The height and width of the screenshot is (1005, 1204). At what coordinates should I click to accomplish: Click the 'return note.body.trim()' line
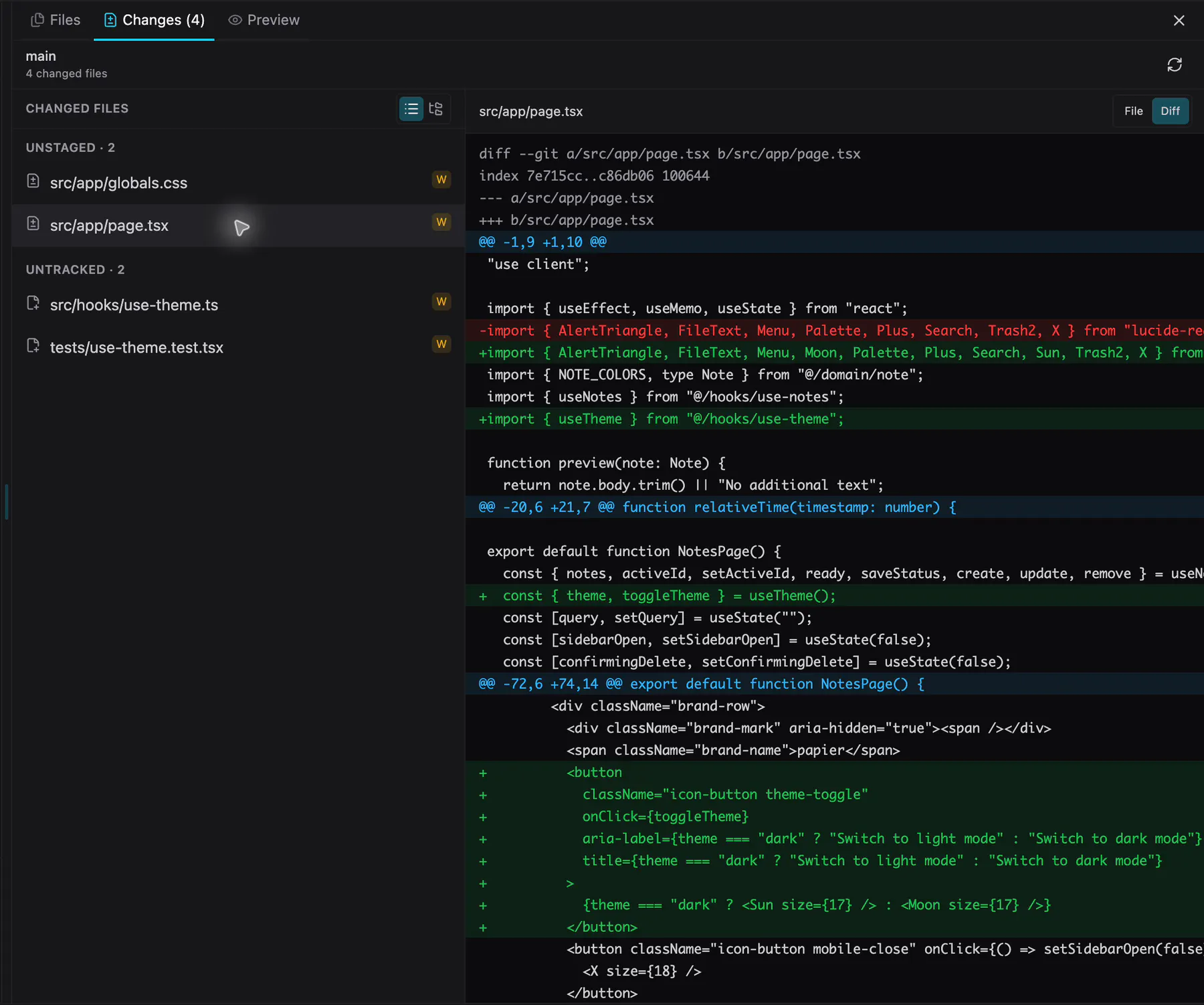coord(835,485)
